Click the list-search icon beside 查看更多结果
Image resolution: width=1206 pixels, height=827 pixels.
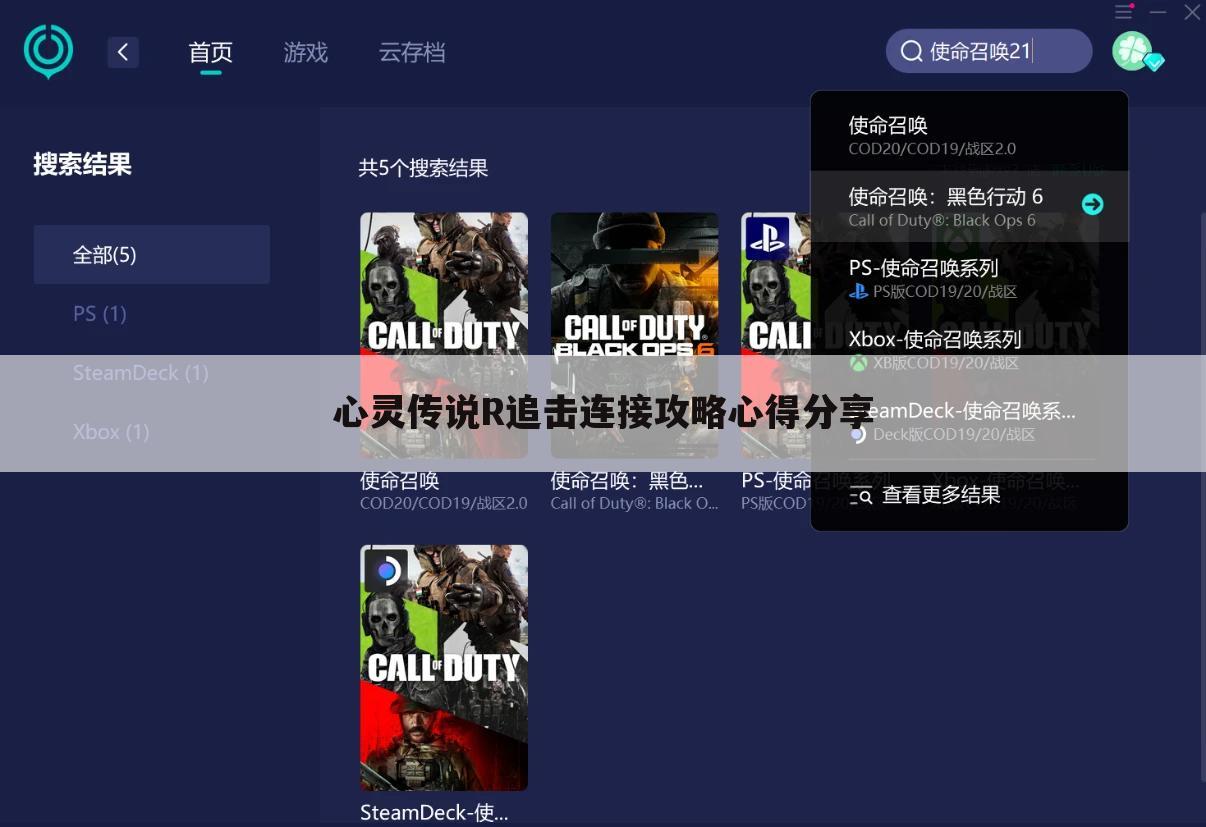tap(861, 496)
